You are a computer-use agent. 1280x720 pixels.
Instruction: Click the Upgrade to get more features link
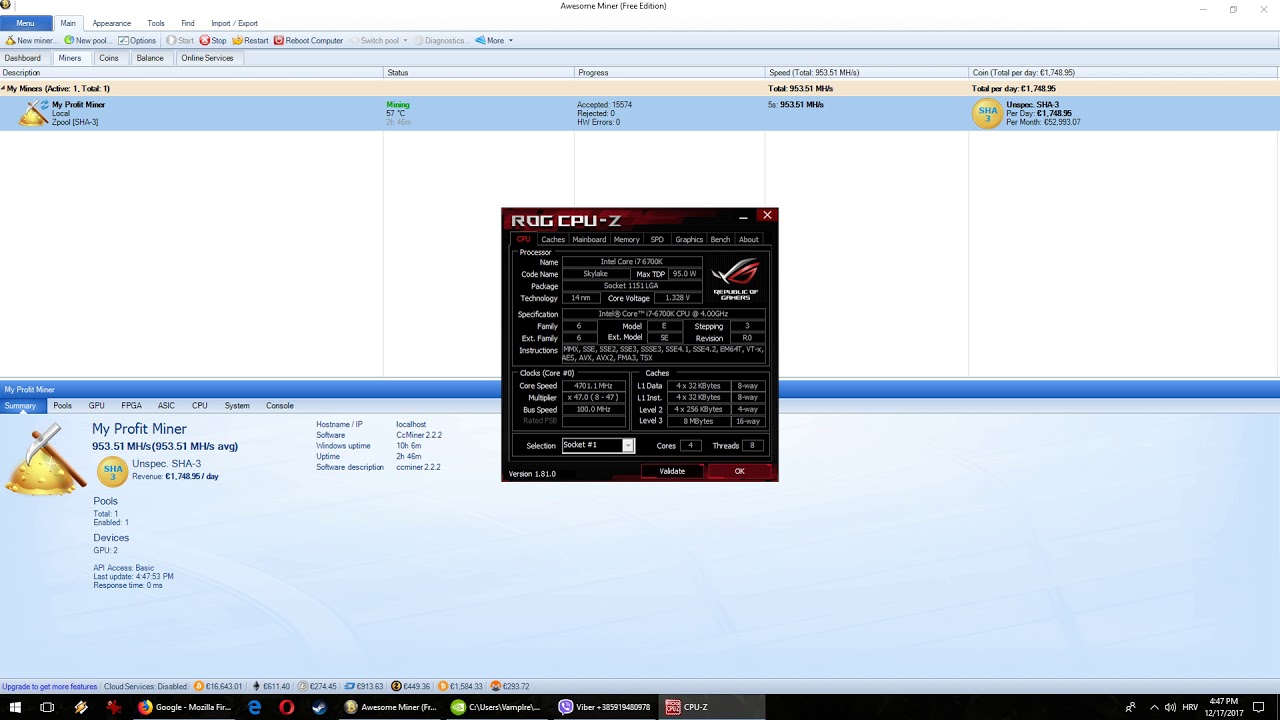(x=50, y=687)
